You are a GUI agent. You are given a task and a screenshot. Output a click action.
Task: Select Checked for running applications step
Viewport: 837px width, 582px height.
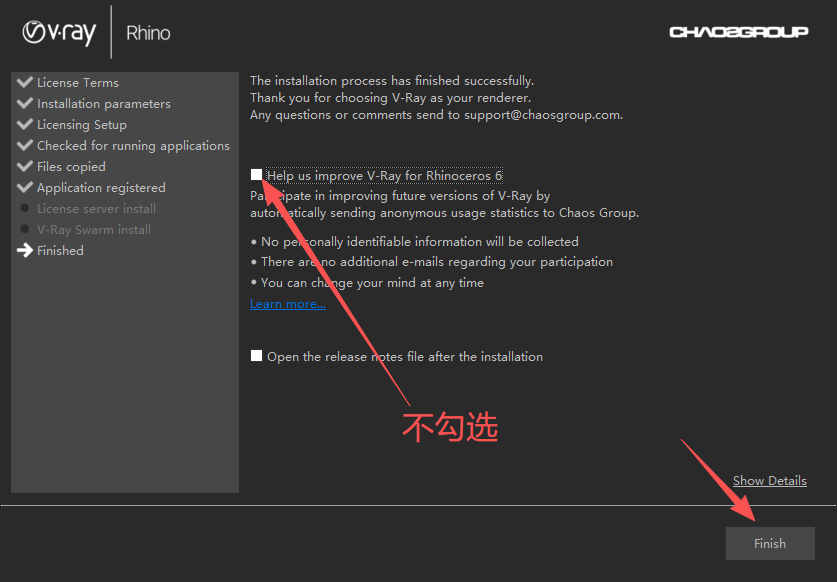click(x=133, y=146)
